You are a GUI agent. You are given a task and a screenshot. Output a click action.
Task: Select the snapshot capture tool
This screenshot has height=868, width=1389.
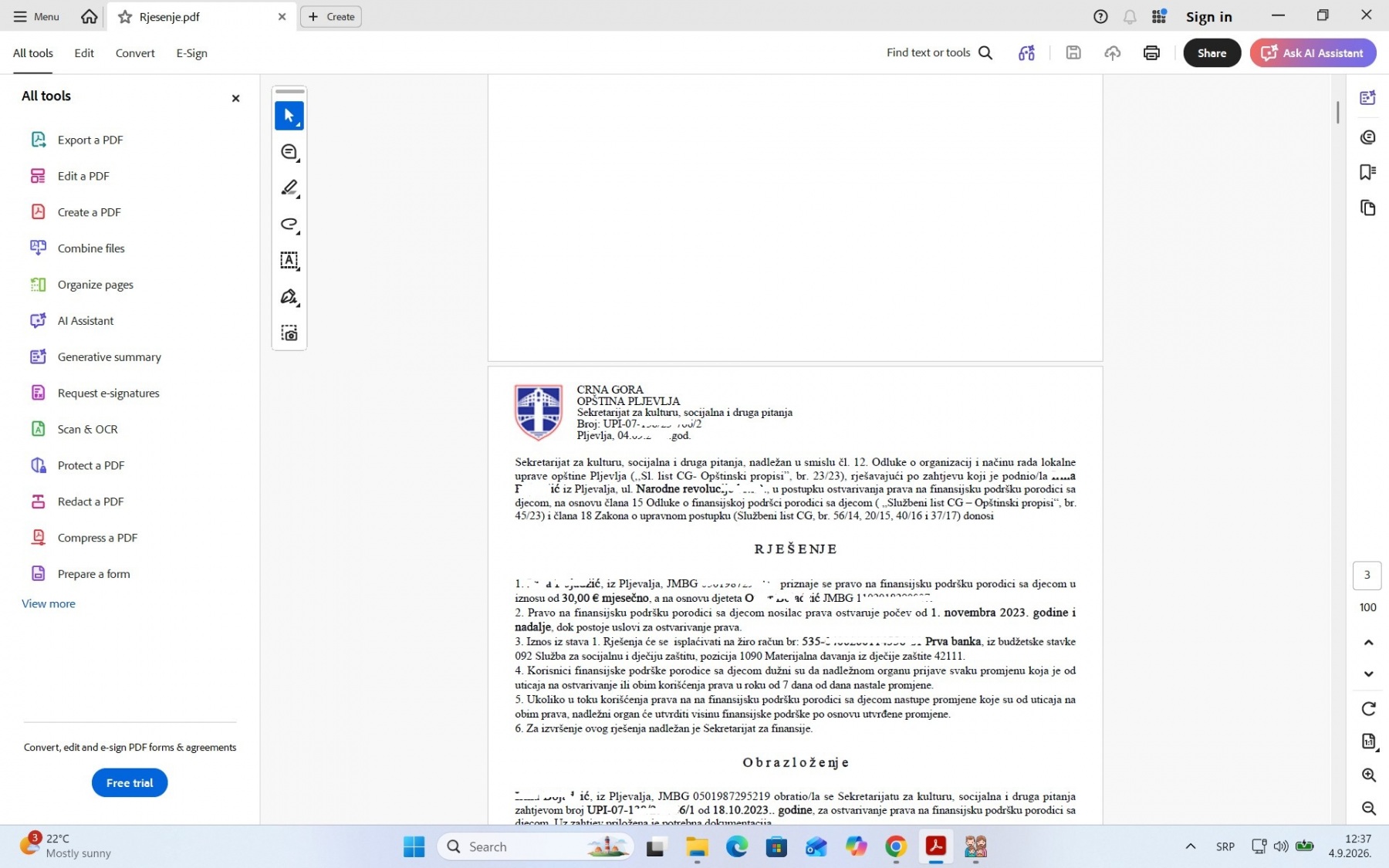point(289,333)
